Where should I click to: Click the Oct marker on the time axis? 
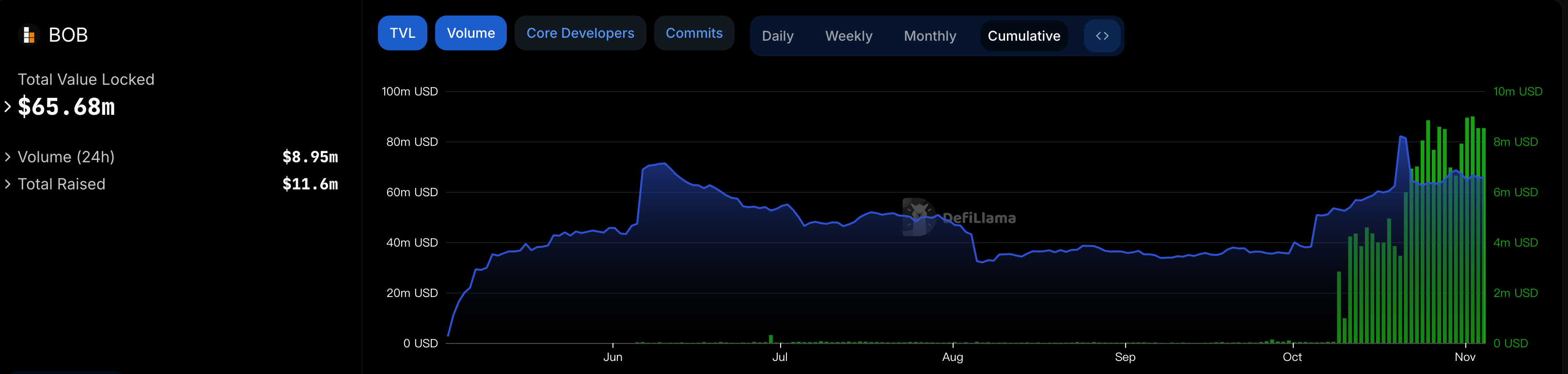(1292, 357)
